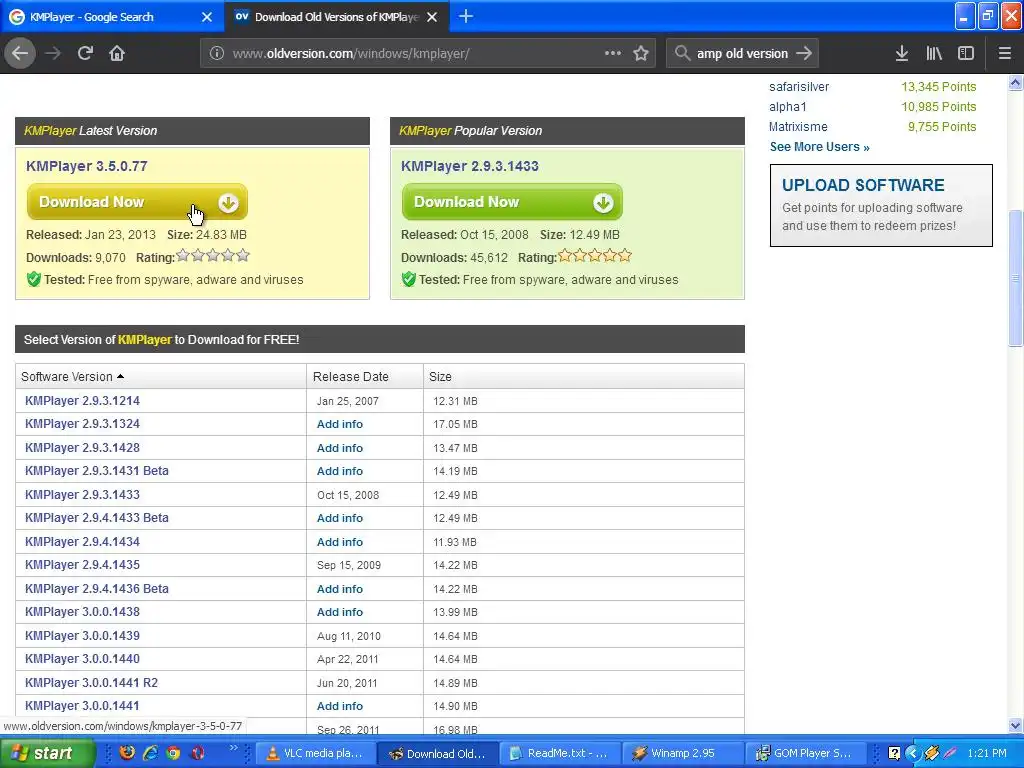Add info for KMPlayer 3.0.0.1441
This screenshot has width=1024, height=768.
(x=340, y=707)
